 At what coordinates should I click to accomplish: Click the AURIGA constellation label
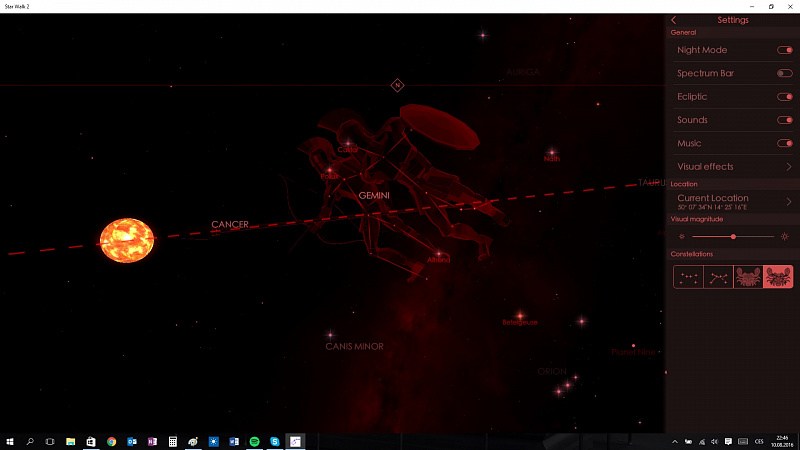coord(523,72)
